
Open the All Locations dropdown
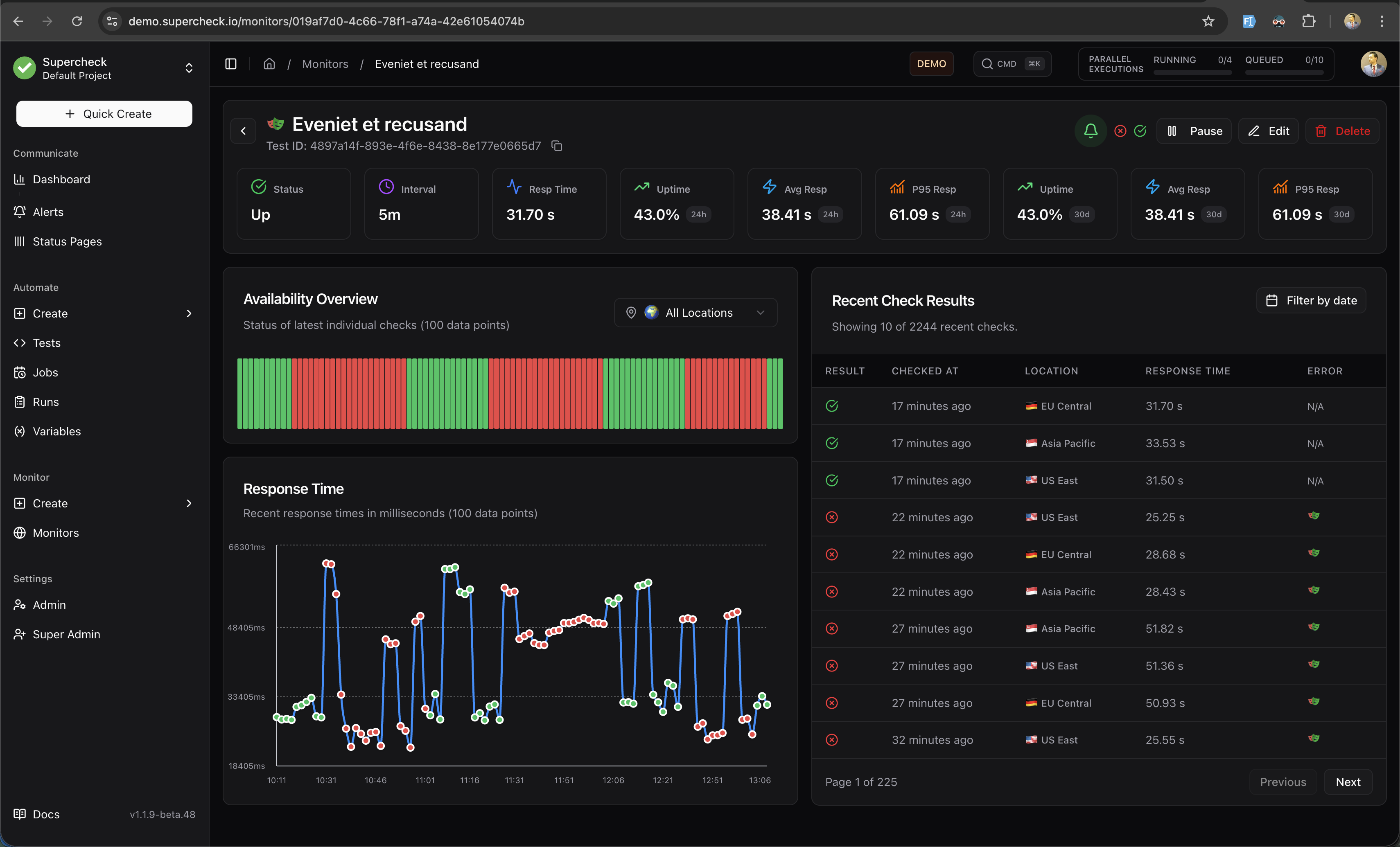coord(695,312)
